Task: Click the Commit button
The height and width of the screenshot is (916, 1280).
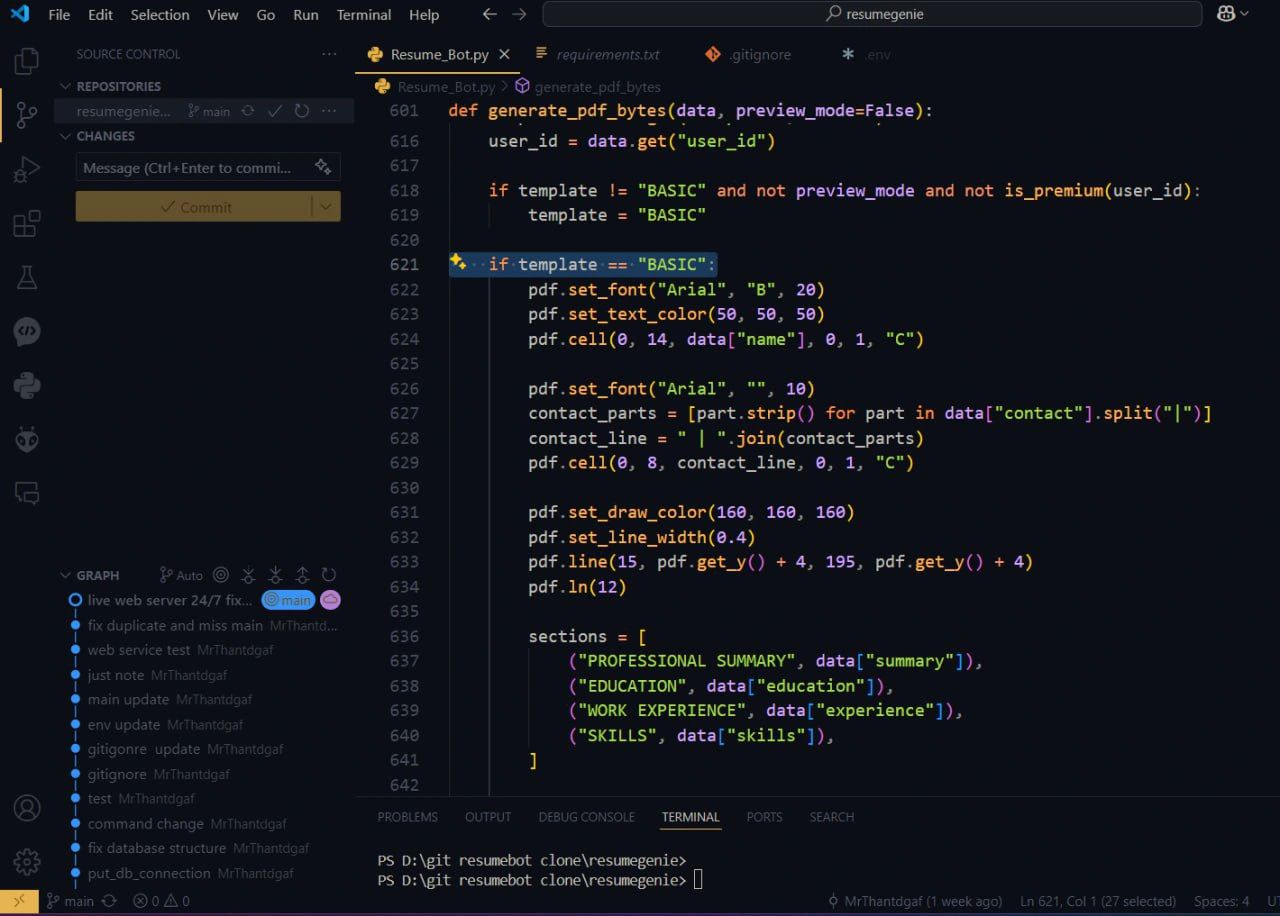Action: pyautogui.click(x=194, y=207)
